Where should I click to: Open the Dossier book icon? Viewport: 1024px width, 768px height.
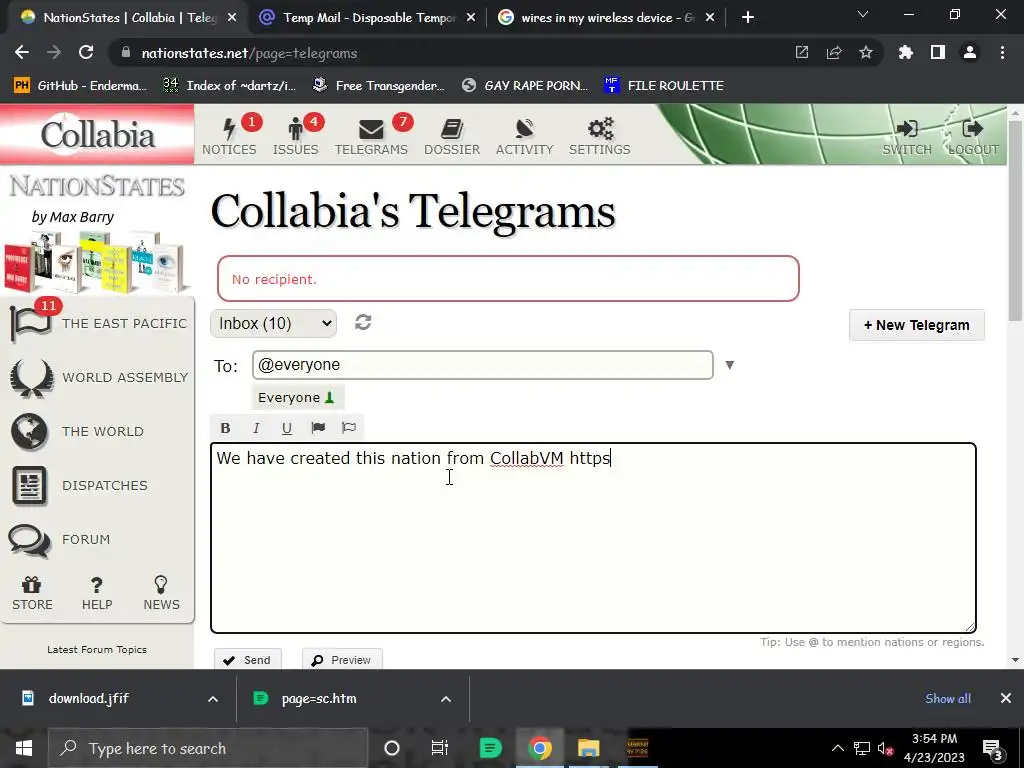coord(451,129)
